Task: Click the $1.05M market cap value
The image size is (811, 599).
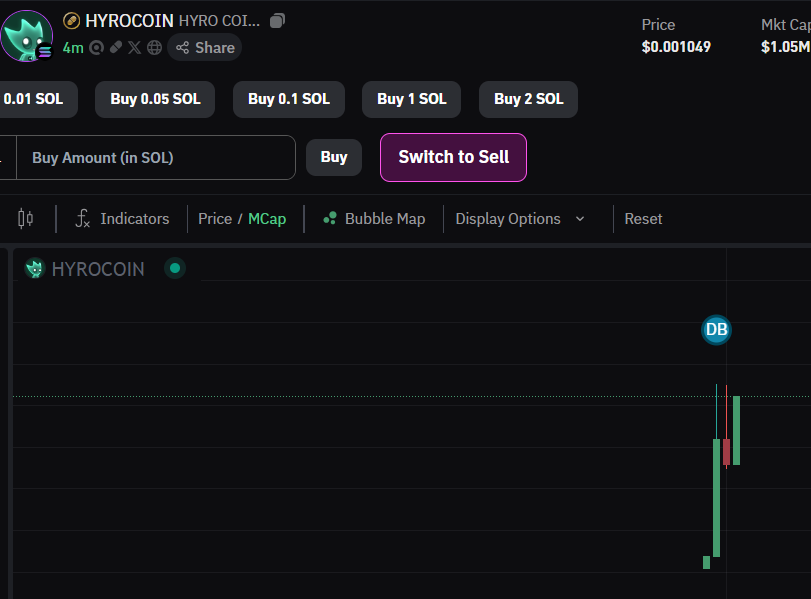Action: (785, 47)
